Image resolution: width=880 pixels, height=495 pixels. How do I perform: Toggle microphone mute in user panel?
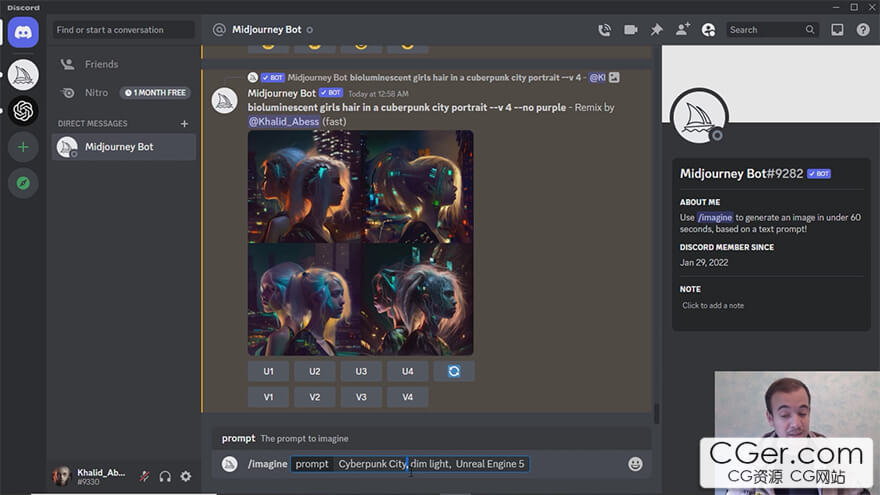[144, 476]
